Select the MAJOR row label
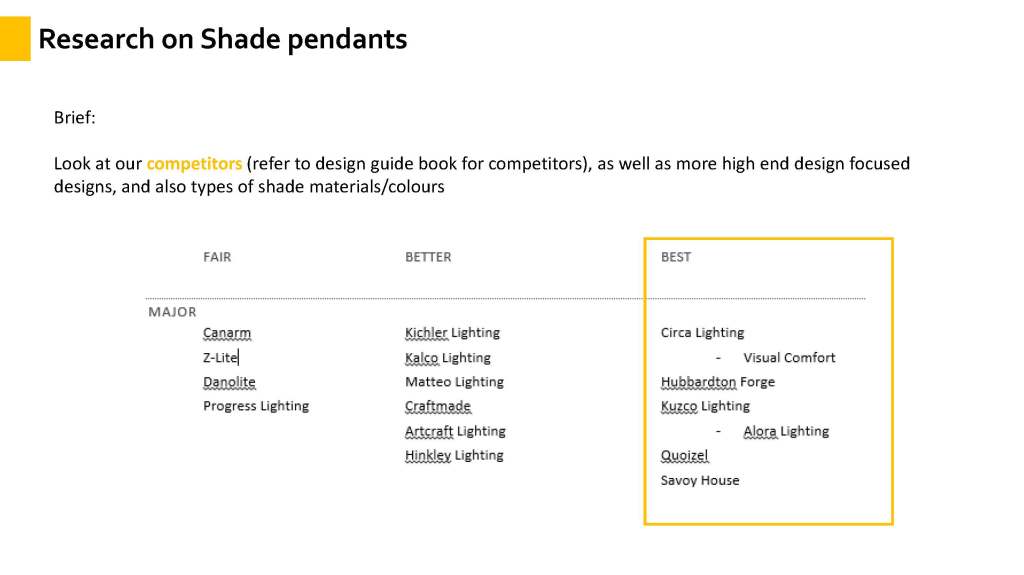Viewport: 1024px width, 575px height. coord(172,311)
